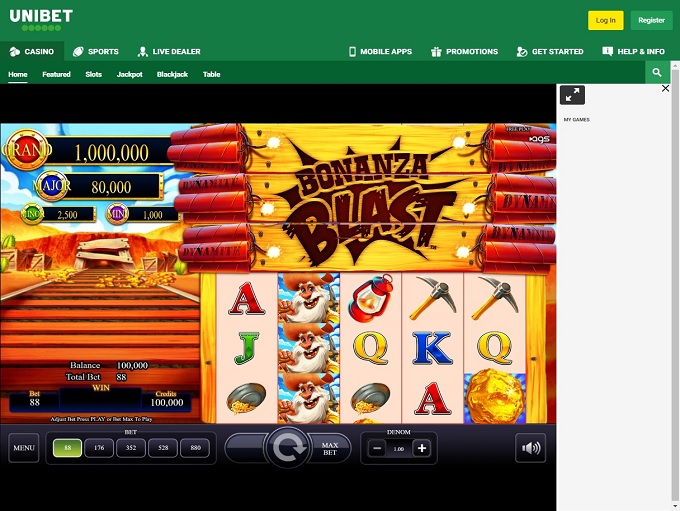The image size is (680, 511).
Task: Open the Sports section
Action: pos(96,51)
